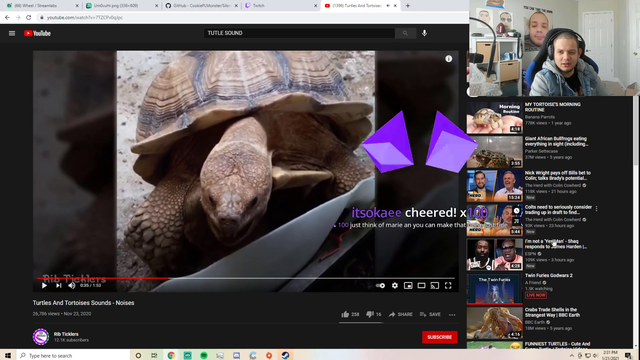Save video to a playlist
Viewport: 640px width, 360px height.
pyautogui.click(x=430, y=314)
